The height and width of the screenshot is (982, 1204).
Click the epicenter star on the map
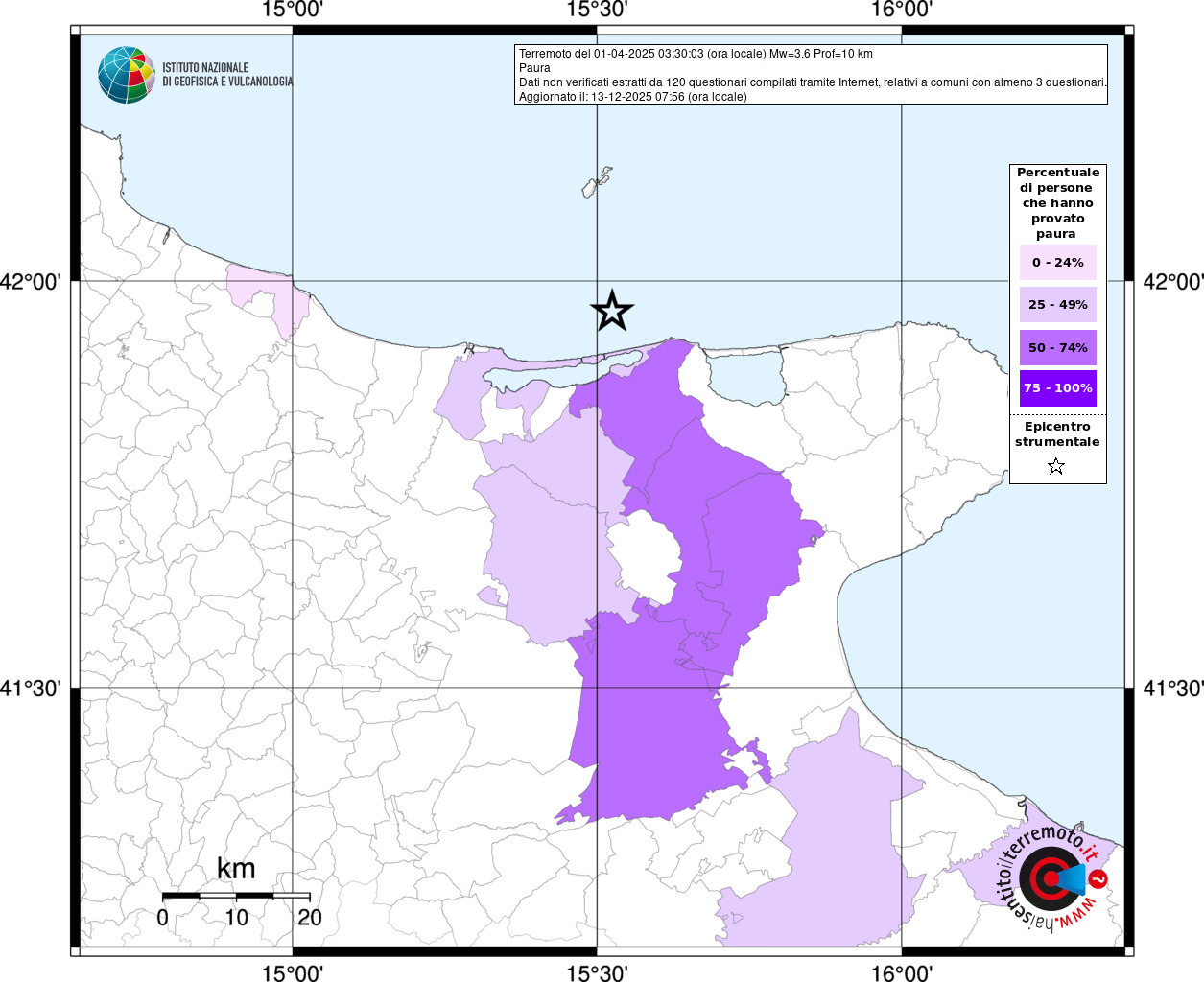(x=612, y=311)
